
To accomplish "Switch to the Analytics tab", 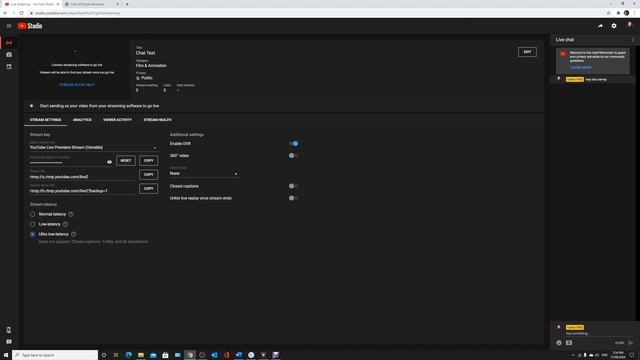I will [x=82, y=120].
